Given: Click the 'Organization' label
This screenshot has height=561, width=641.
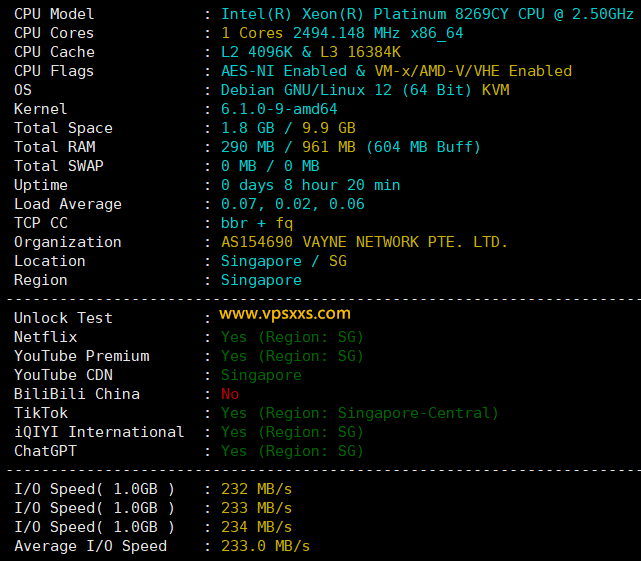Looking at the screenshot, I should [x=68, y=242].
